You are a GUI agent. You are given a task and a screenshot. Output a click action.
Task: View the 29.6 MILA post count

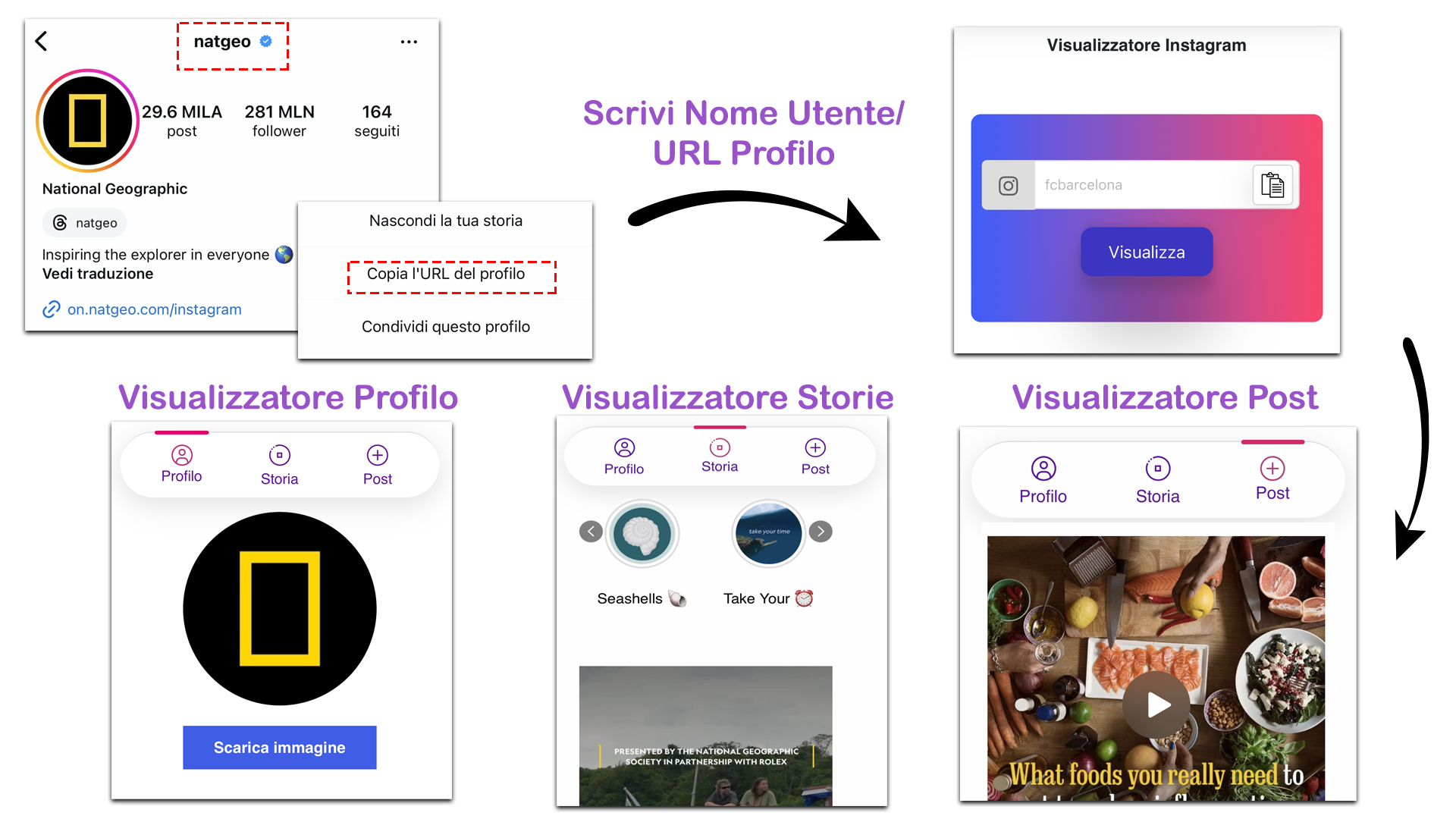[x=182, y=121]
